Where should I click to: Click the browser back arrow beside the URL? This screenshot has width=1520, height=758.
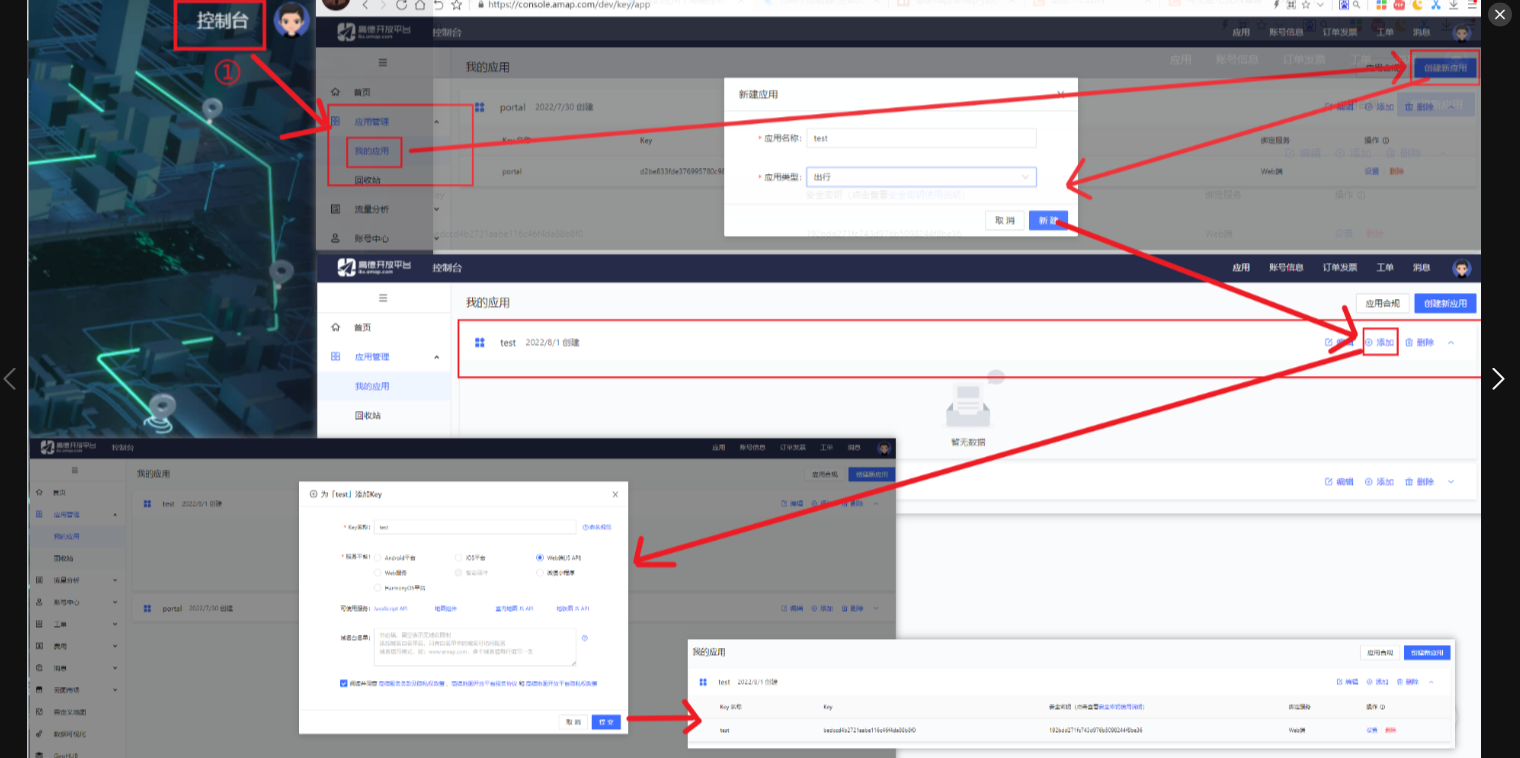pyautogui.click(x=367, y=5)
